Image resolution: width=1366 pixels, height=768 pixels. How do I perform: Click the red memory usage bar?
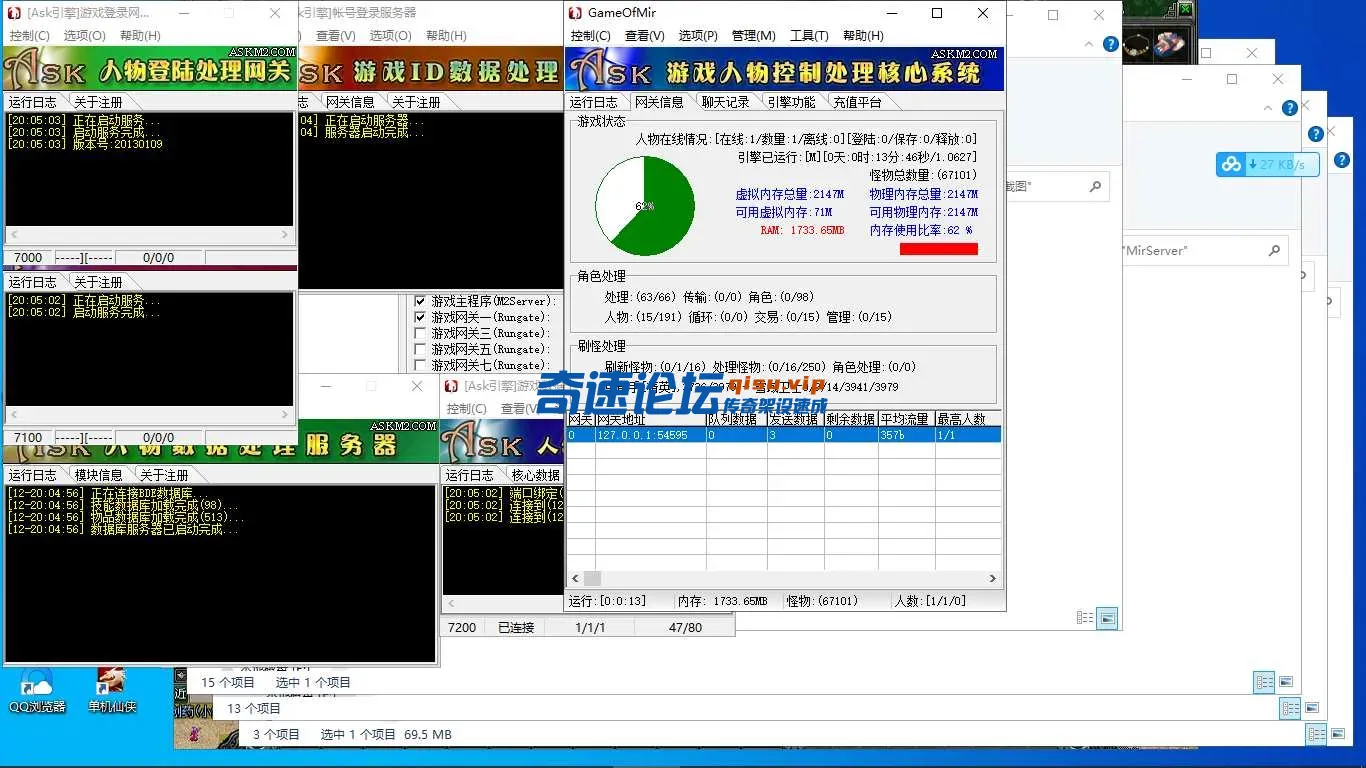939,249
